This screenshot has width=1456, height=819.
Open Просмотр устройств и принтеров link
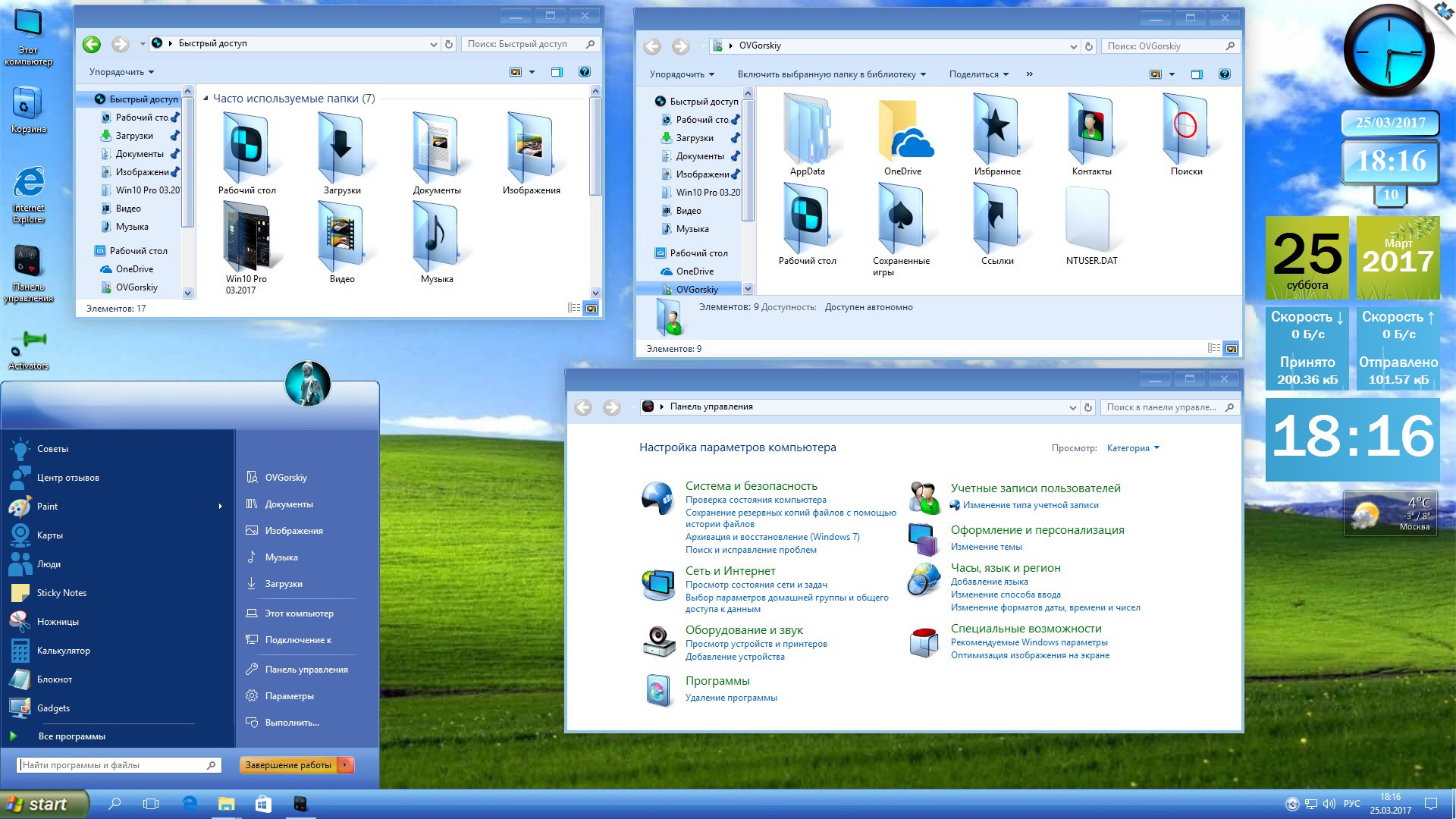[756, 644]
